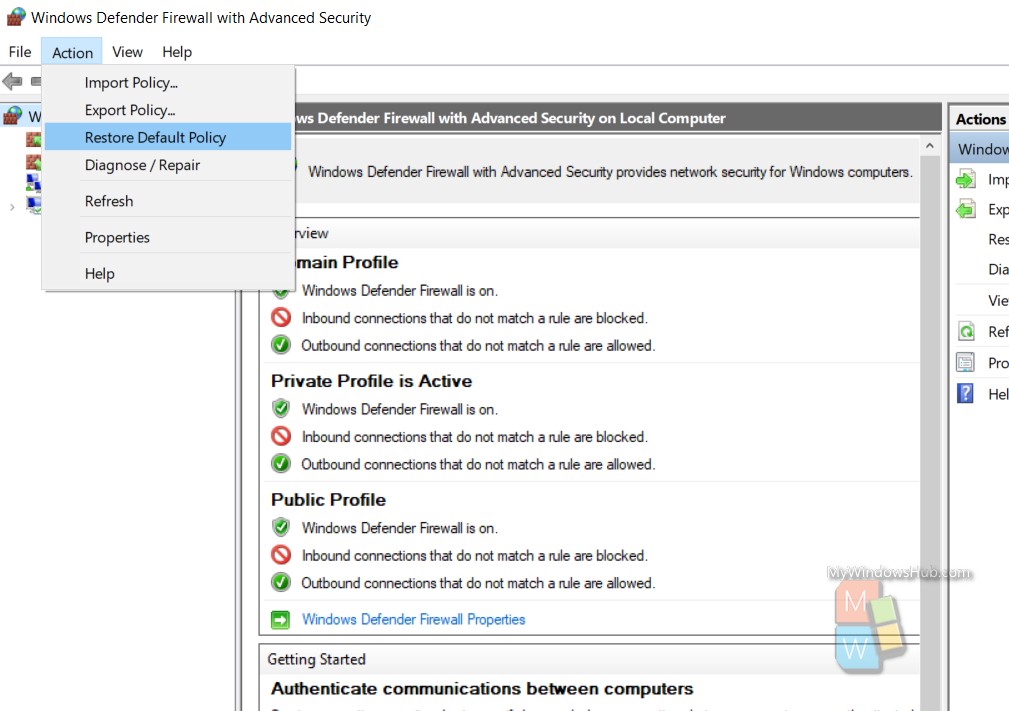
Task: Open the Help menu in the menu bar
Action: [177, 51]
